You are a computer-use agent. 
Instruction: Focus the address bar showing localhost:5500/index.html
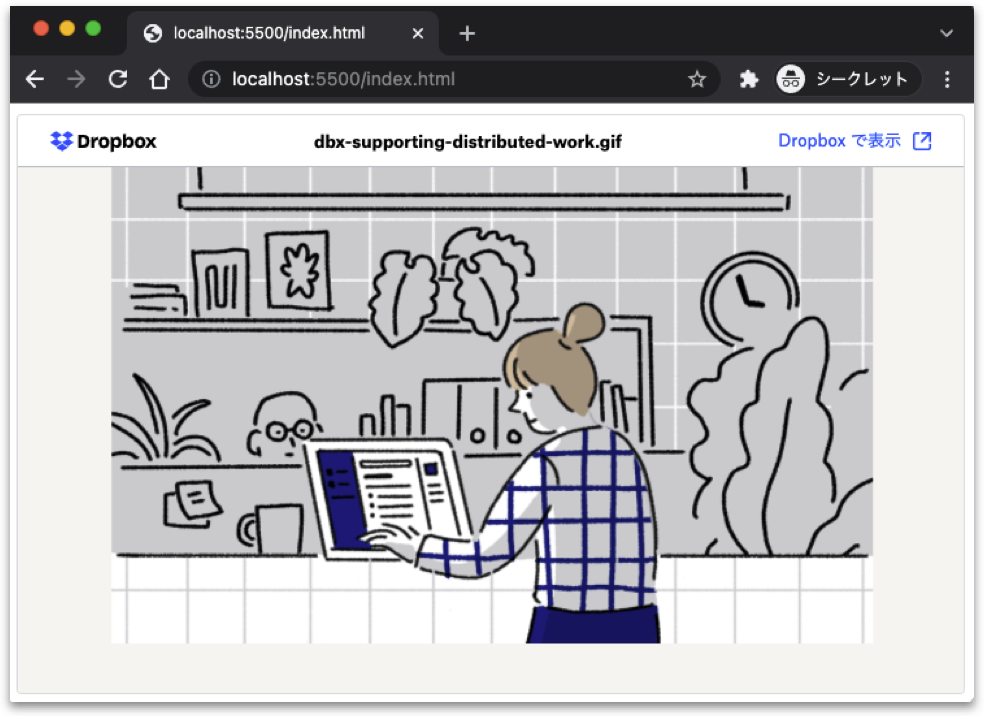[x=453, y=79]
